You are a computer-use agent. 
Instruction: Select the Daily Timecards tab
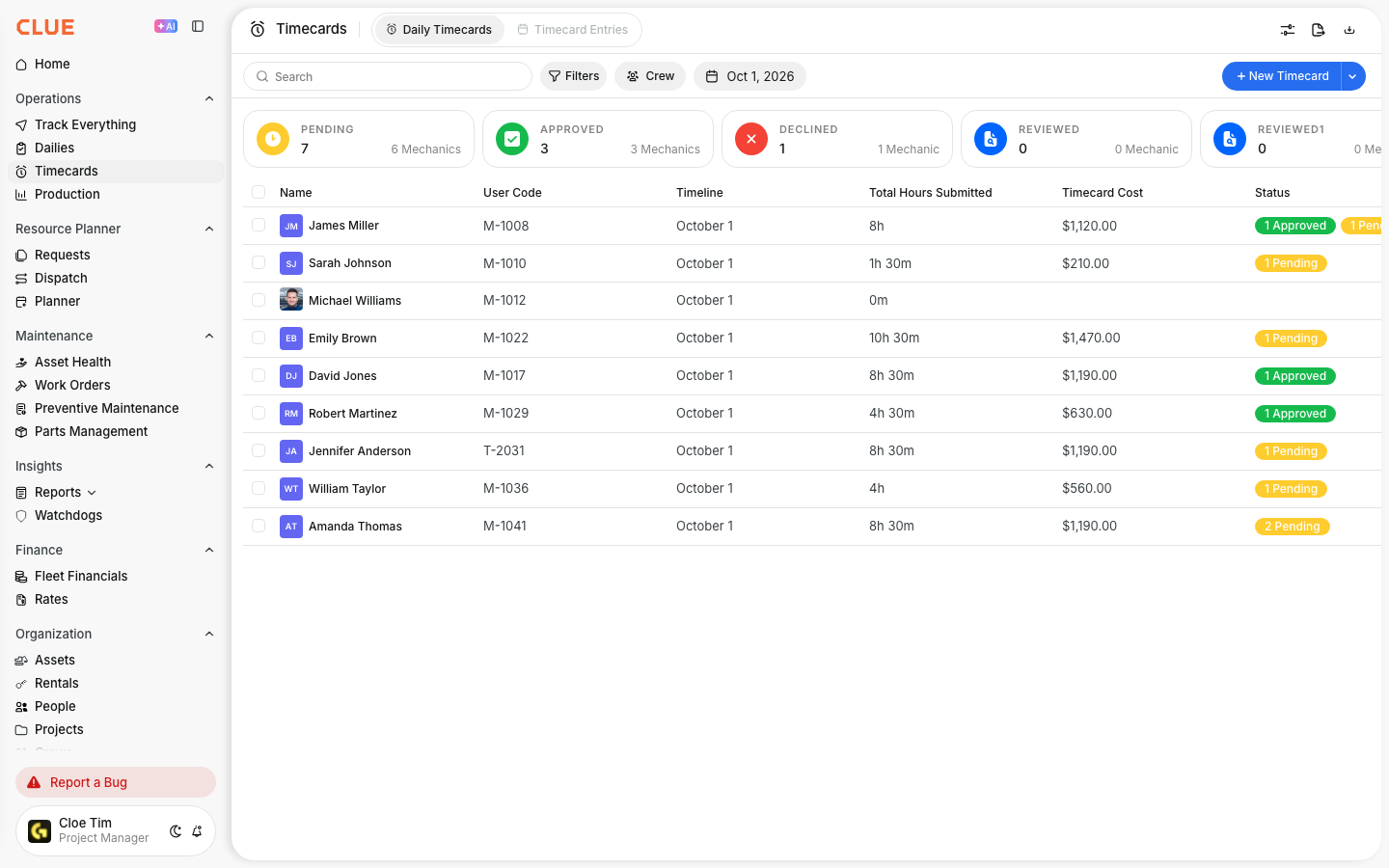click(x=440, y=30)
